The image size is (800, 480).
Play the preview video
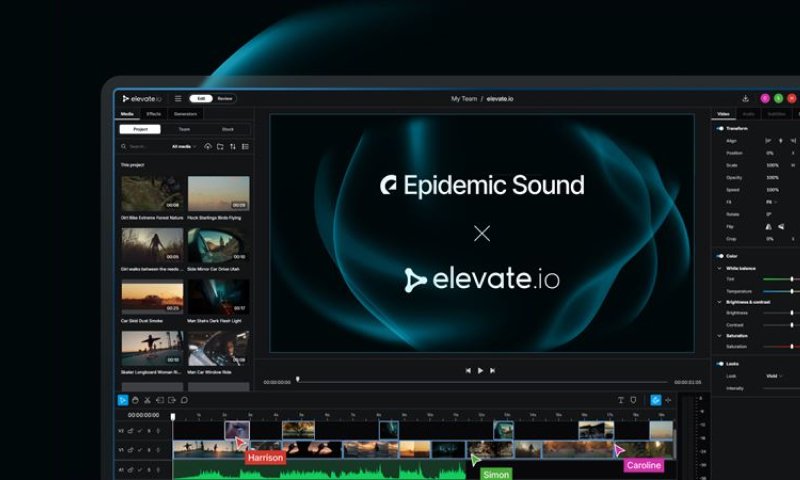(480, 371)
